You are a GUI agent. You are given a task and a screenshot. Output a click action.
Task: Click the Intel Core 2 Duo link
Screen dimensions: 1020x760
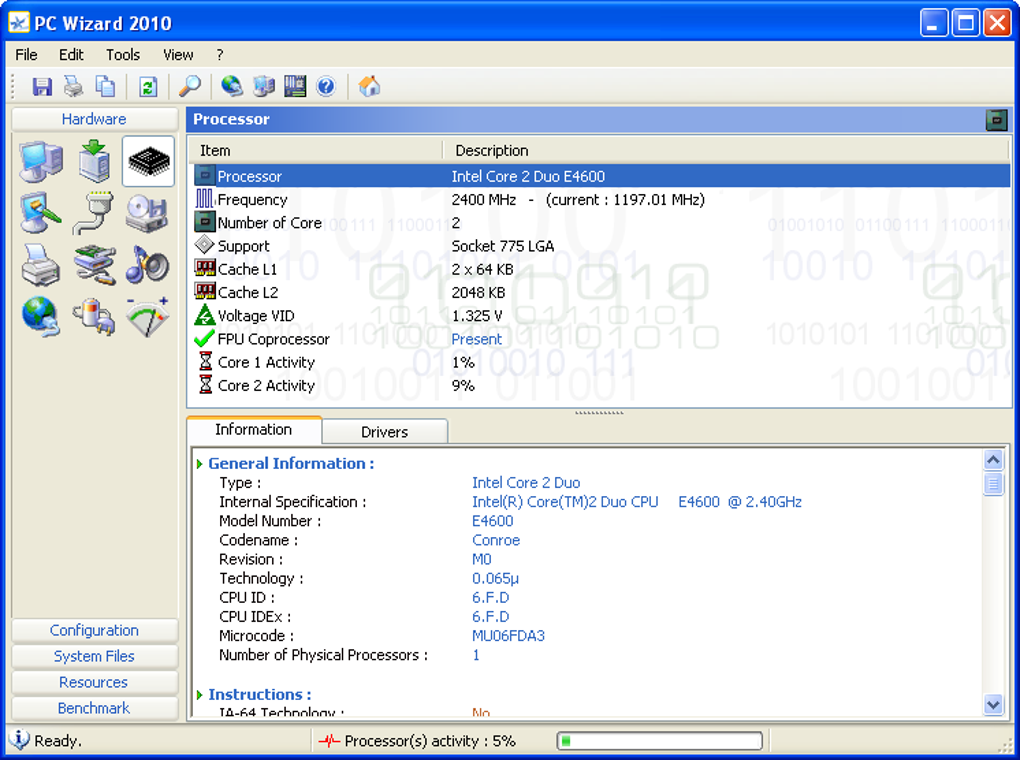[526, 482]
